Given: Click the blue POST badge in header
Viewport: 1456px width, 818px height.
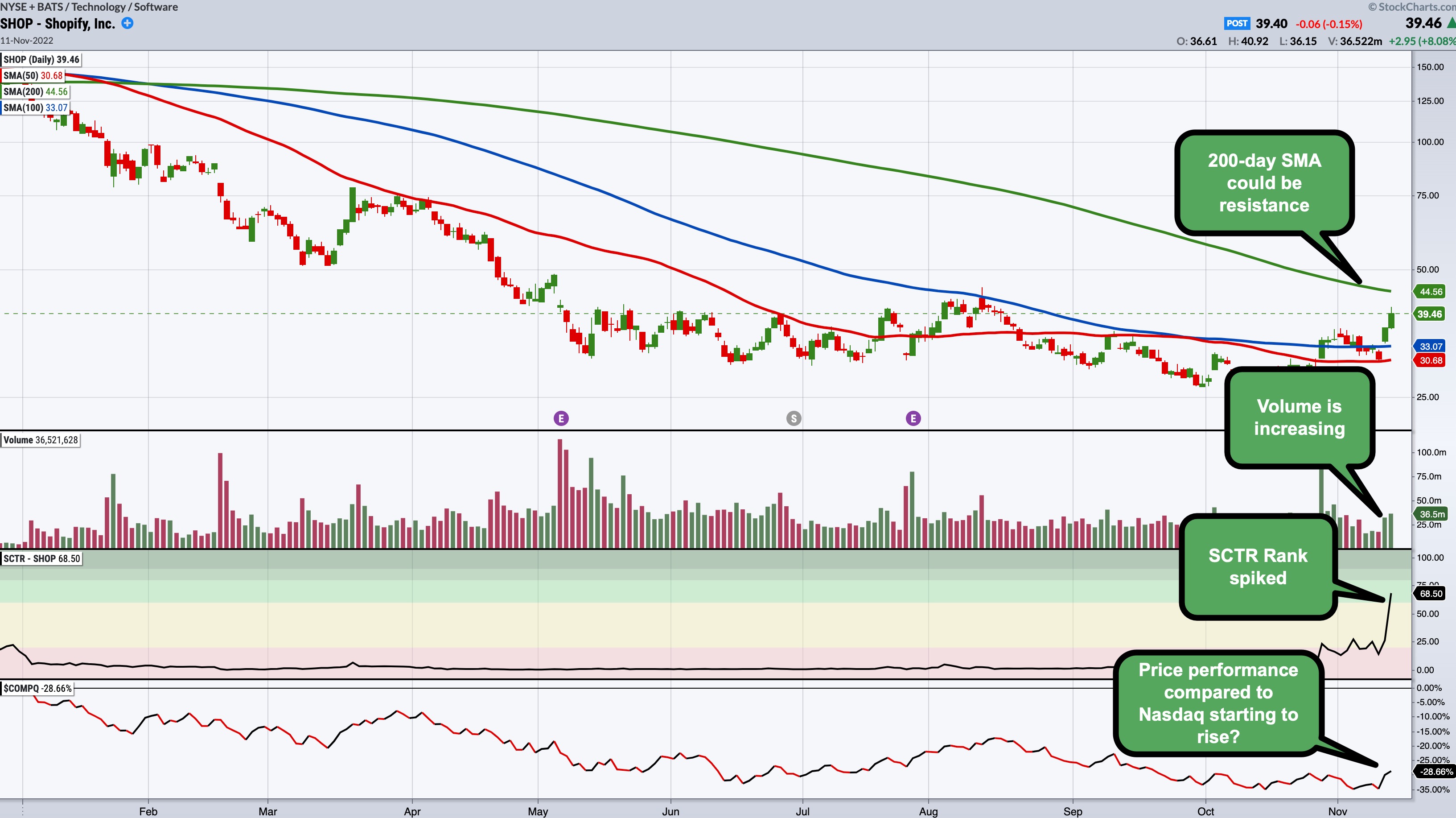Looking at the screenshot, I should coord(1236,24).
